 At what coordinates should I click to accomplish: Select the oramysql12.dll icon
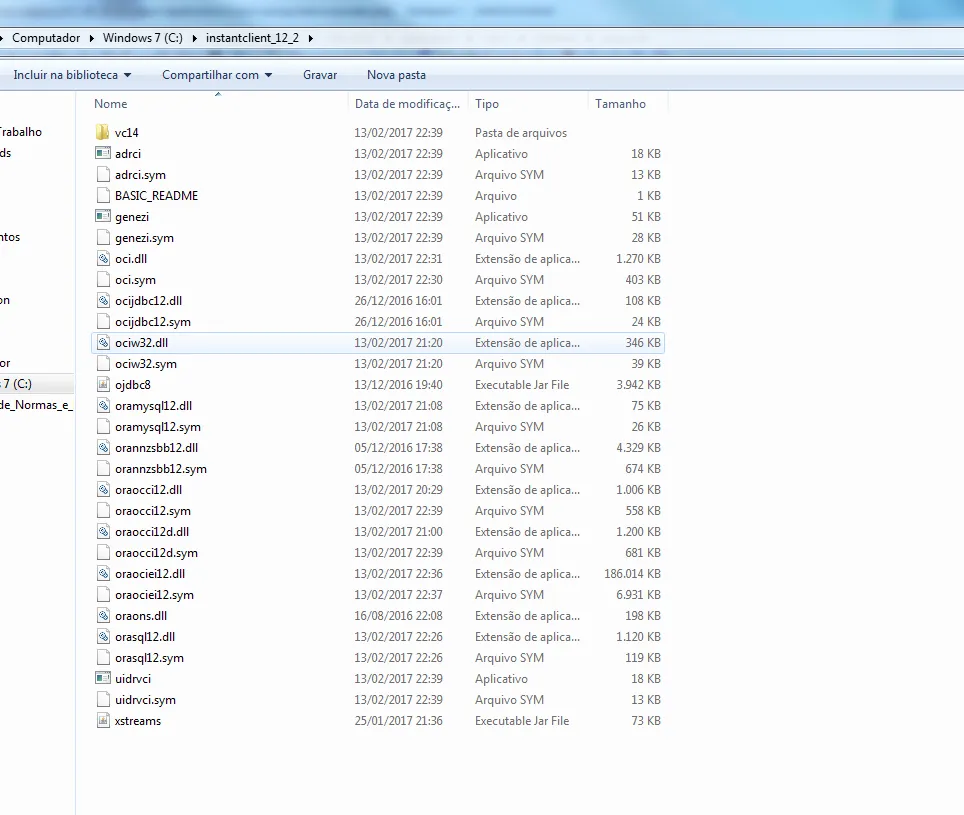point(103,406)
